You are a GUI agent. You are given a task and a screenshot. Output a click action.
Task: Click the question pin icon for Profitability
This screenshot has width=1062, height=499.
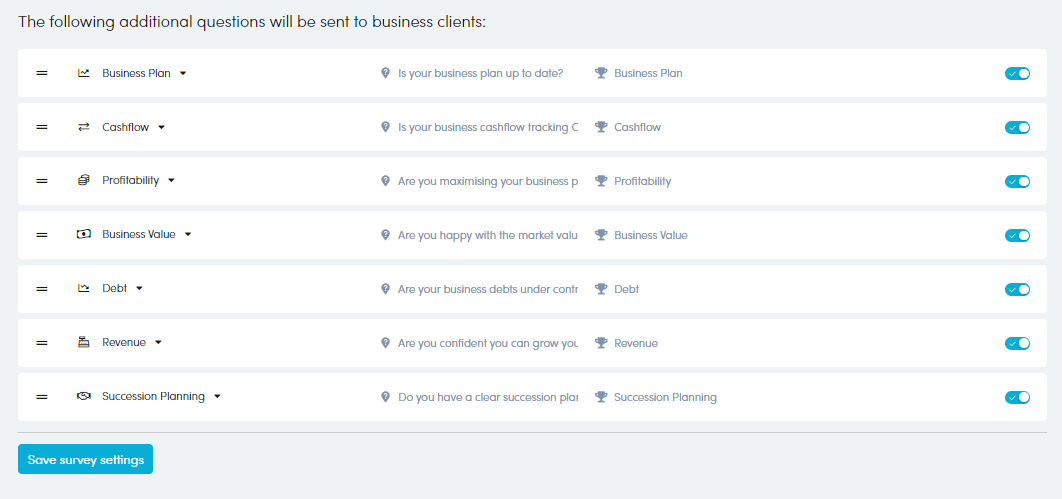coord(385,181)
